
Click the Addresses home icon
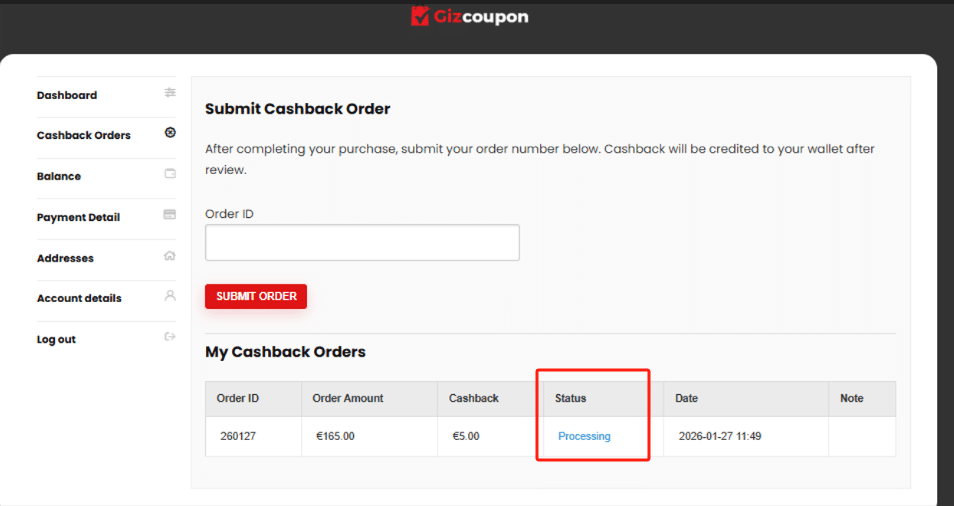(170, 256)
